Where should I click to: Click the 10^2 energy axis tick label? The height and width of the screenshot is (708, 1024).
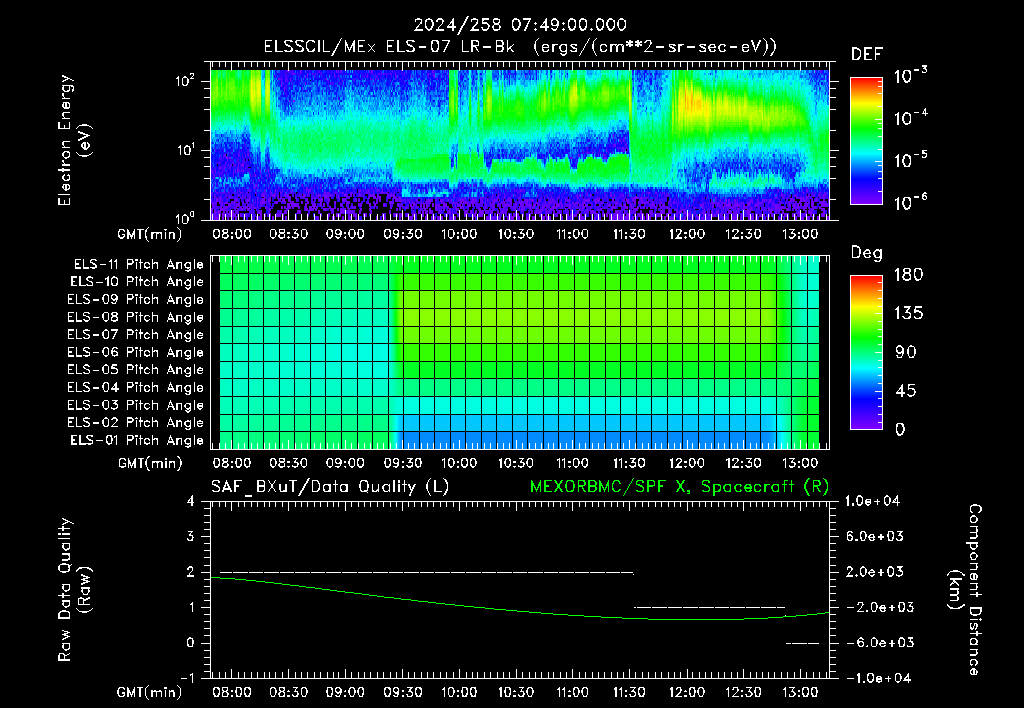(185, 81)
